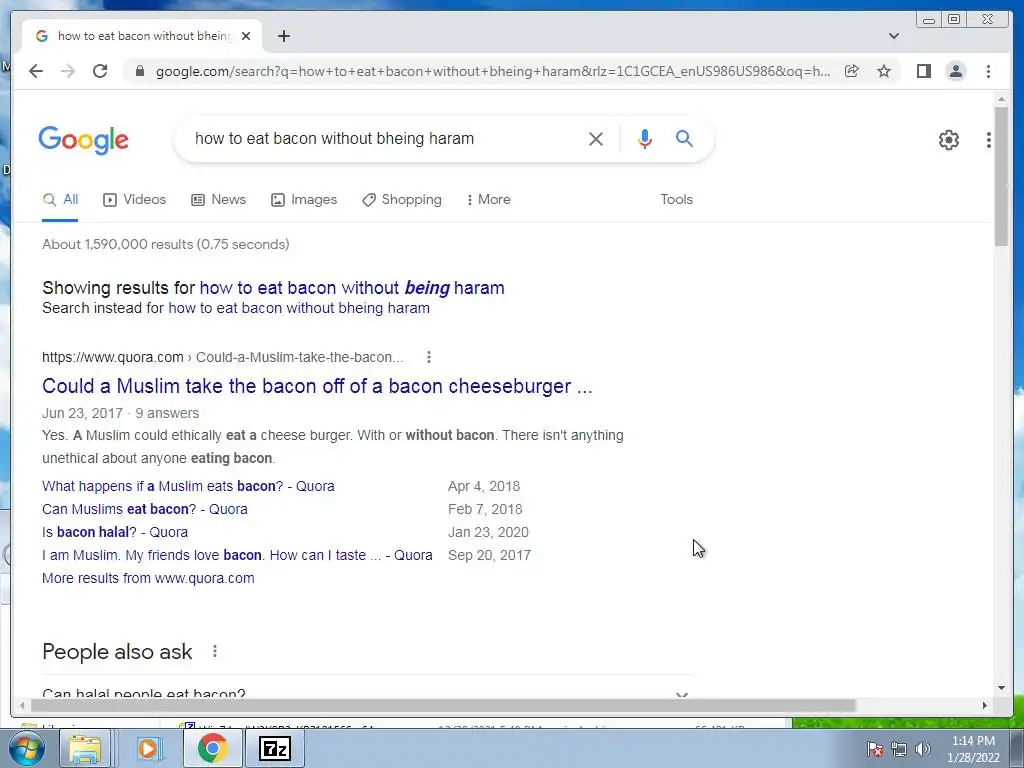Click the Chrome taskbar icon
The width and height of the screenshot is (1024, 768).
point(212,749)
